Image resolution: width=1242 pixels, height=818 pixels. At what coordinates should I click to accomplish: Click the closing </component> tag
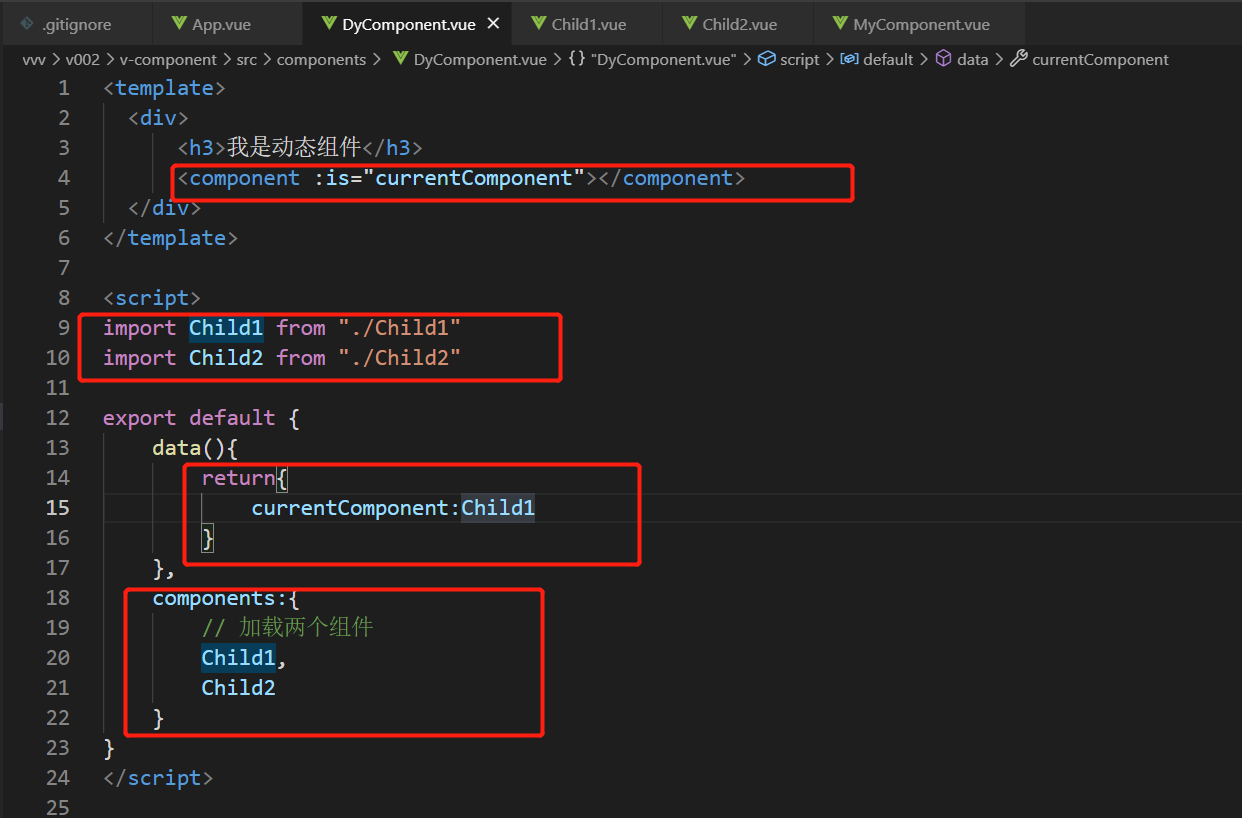(672, 178)
